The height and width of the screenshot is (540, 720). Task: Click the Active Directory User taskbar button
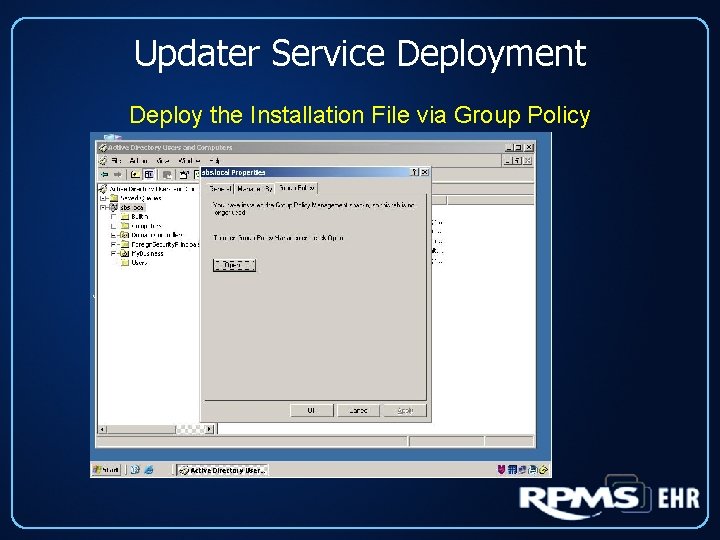coord(223,470)
